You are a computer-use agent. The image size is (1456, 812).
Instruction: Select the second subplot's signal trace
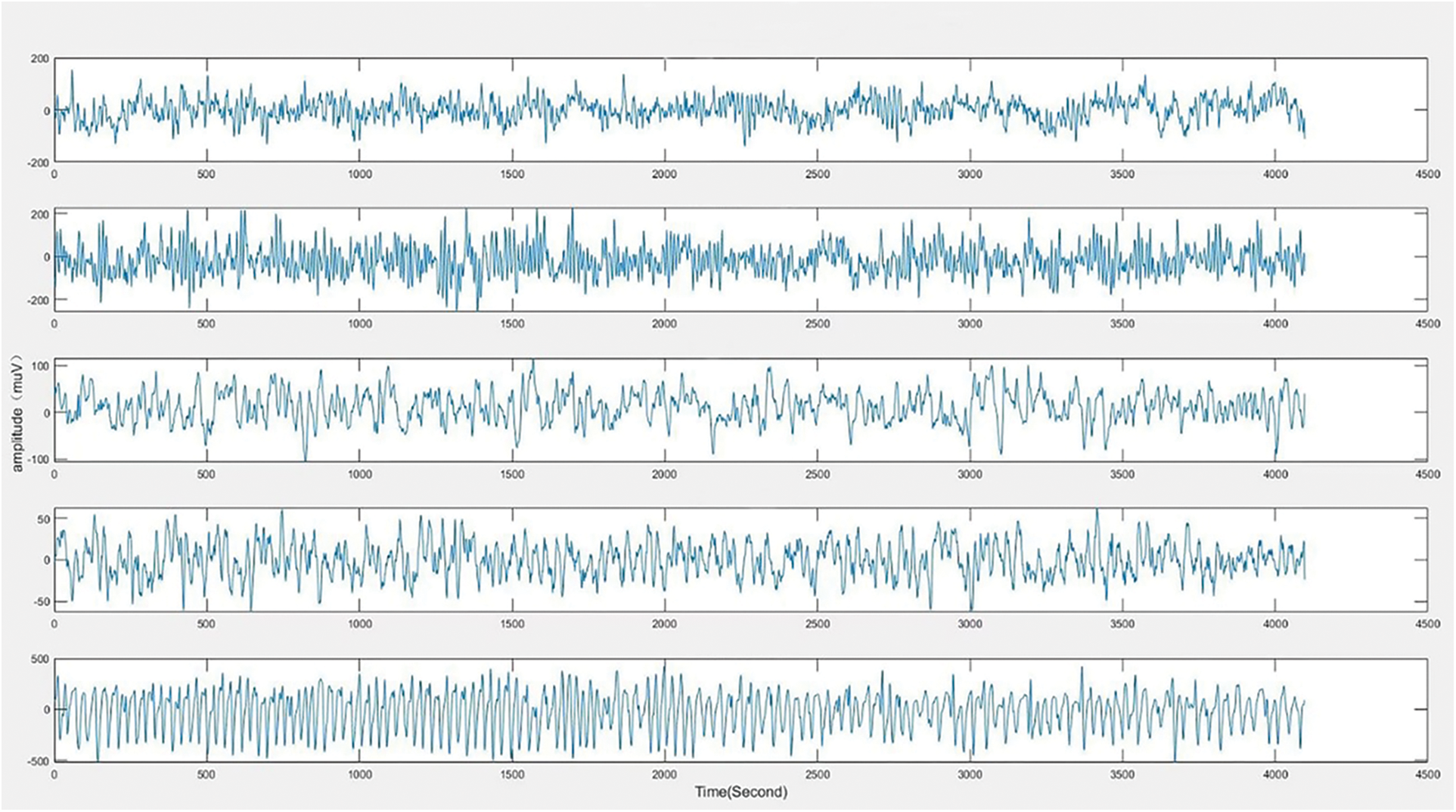pyautogui.click(x=681, y=257)
